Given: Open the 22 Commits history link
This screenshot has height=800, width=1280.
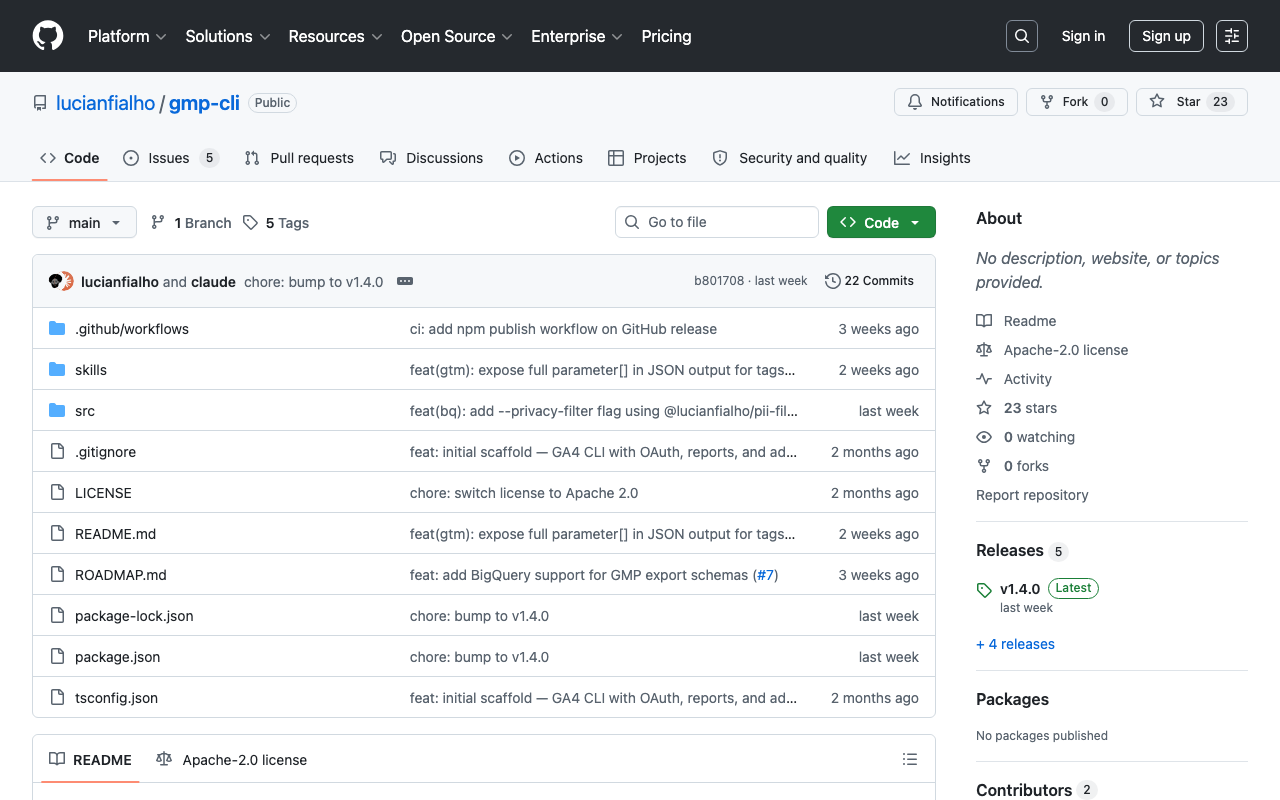Looking at the screenshot, I should (869, 281).
